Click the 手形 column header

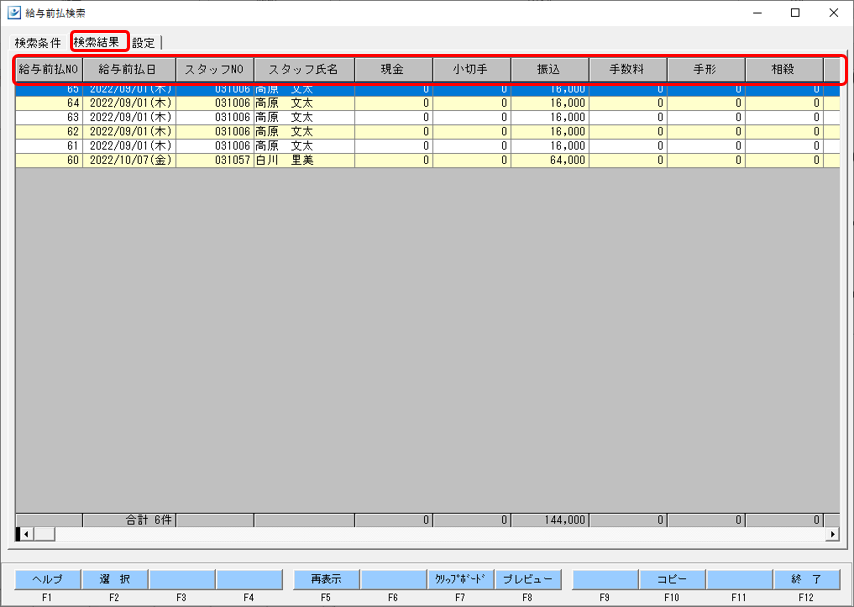[x=706, y=70]
